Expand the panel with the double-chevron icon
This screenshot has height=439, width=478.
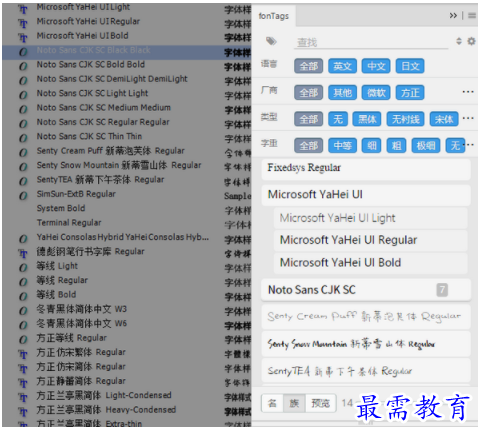(x=453, y=15)
